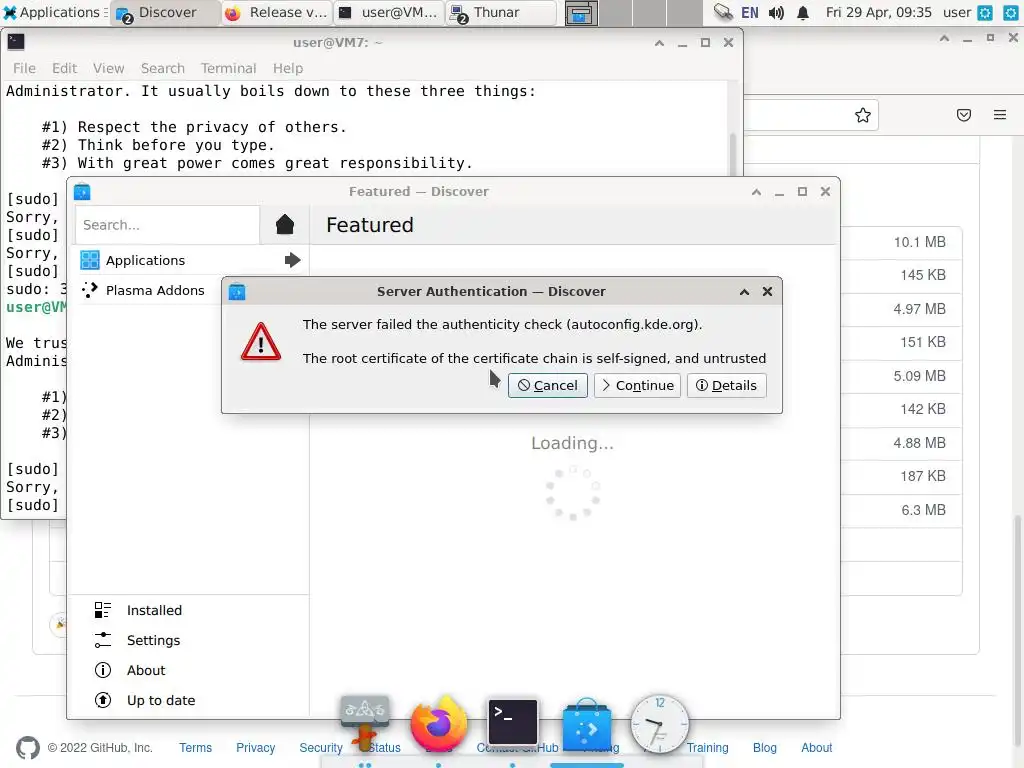Bookmark page with Firefox star icon
Image resolution: width=1024 pixels, height=768 pixels.
click(x=863, y=115)
